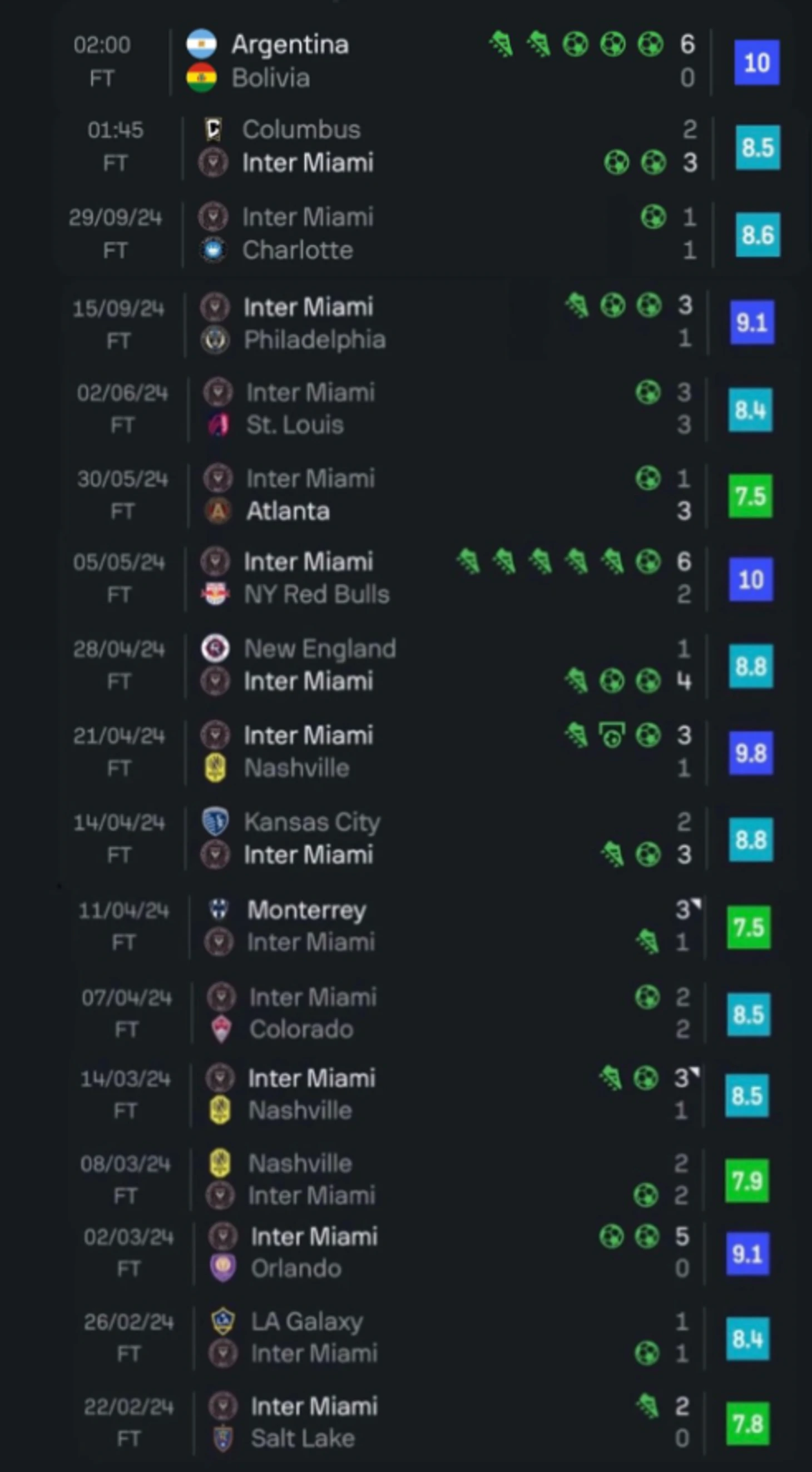Click the NY Red Bulls logo
The height and width of the screenshot is (1472, 812).
click(215, 594)
